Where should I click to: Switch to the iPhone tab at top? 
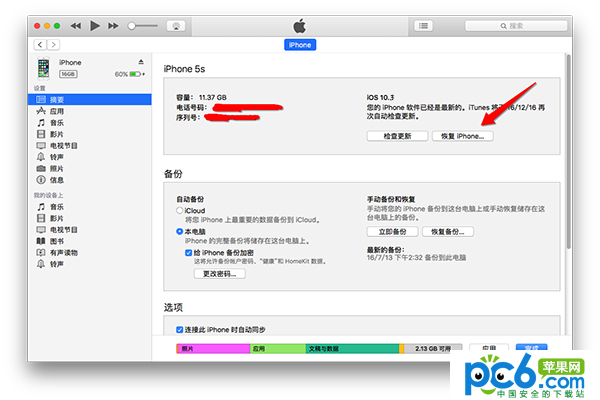coord(300,45)
